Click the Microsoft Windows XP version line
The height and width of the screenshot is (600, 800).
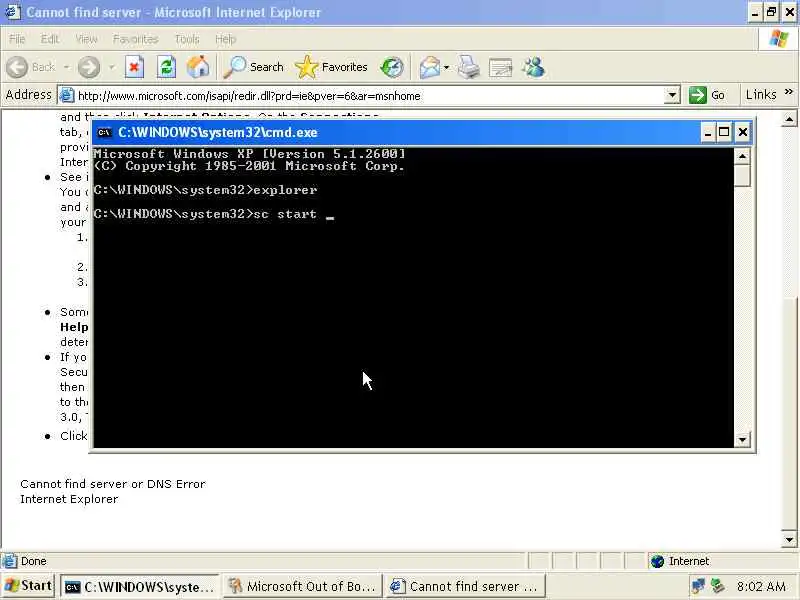point(249,154)
